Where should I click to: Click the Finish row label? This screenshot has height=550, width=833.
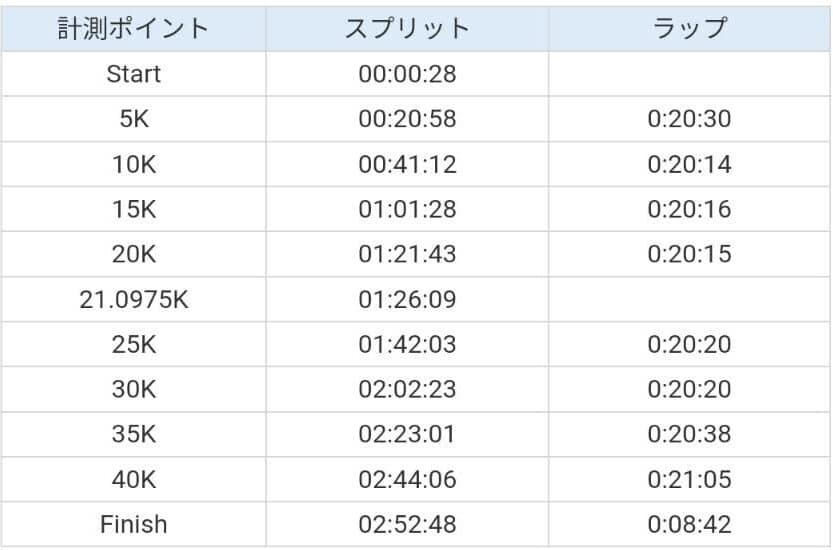click(134, 524)
